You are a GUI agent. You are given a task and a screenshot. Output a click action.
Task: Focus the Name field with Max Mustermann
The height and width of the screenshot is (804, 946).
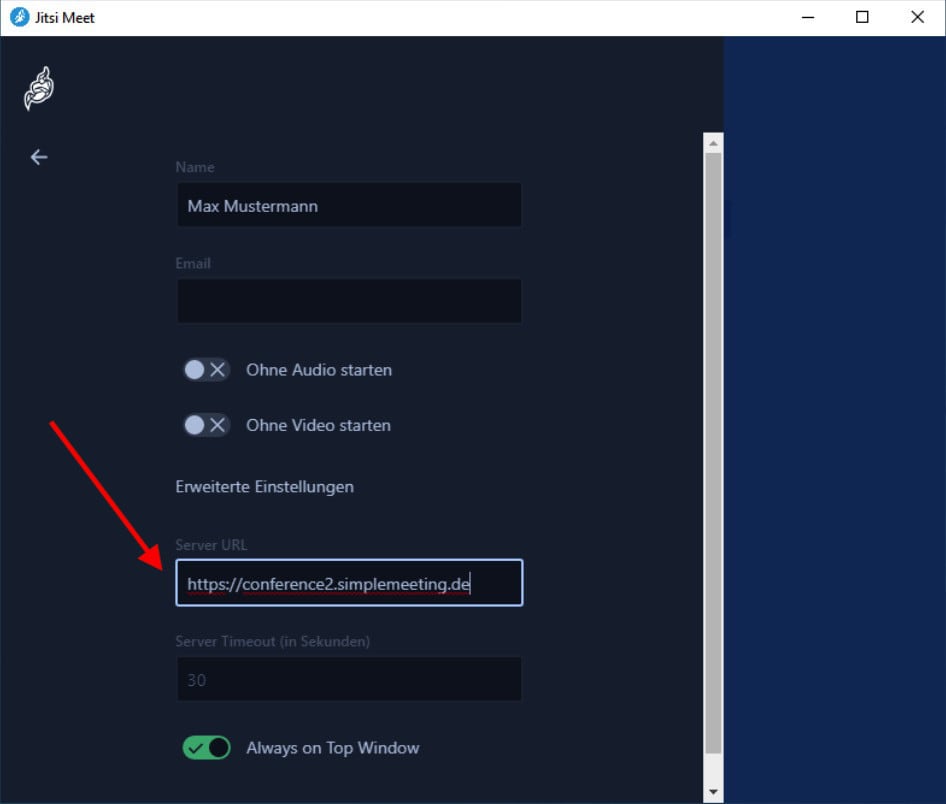tap(349, 206)
